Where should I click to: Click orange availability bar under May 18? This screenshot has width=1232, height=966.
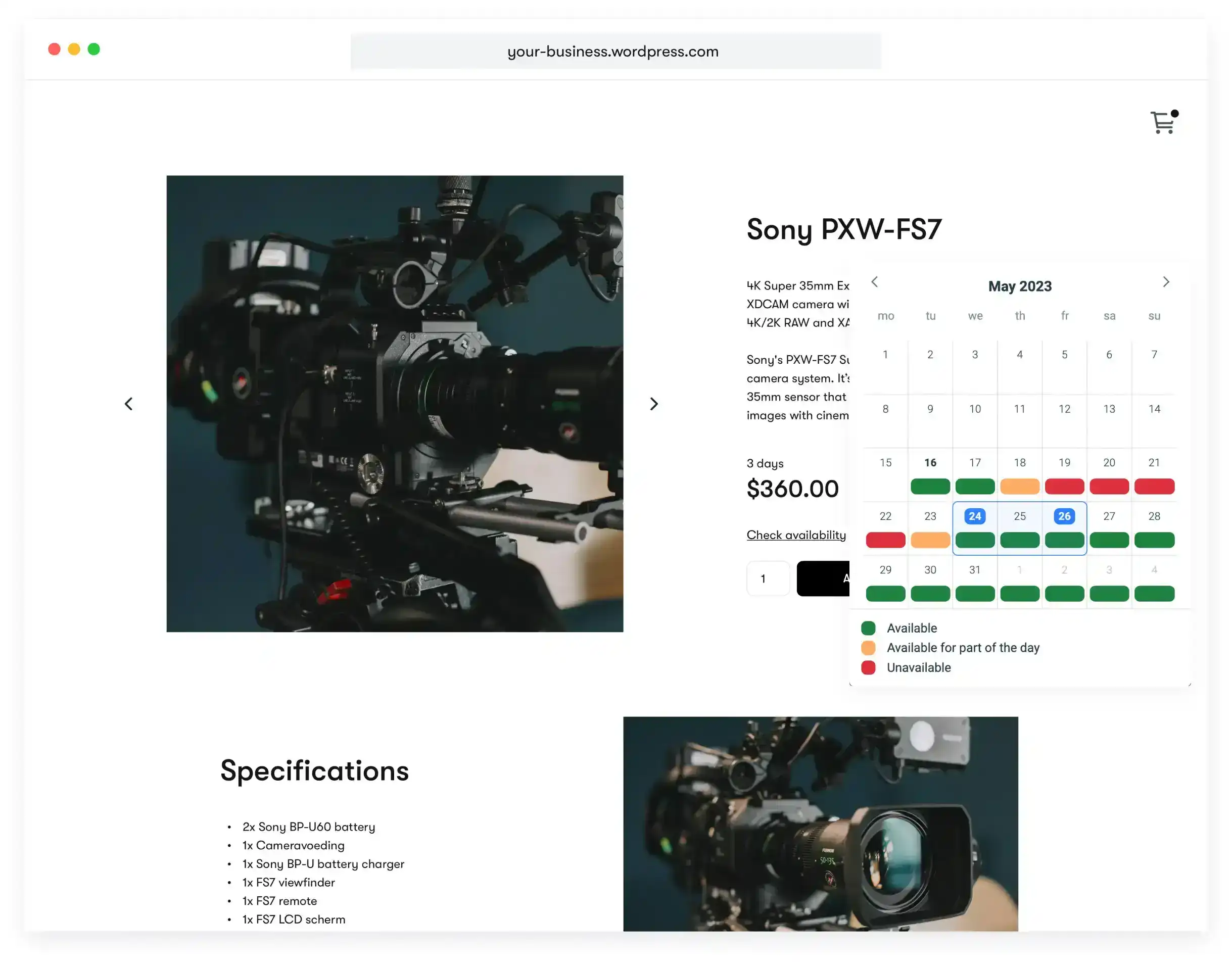(x=1019, y=487)
